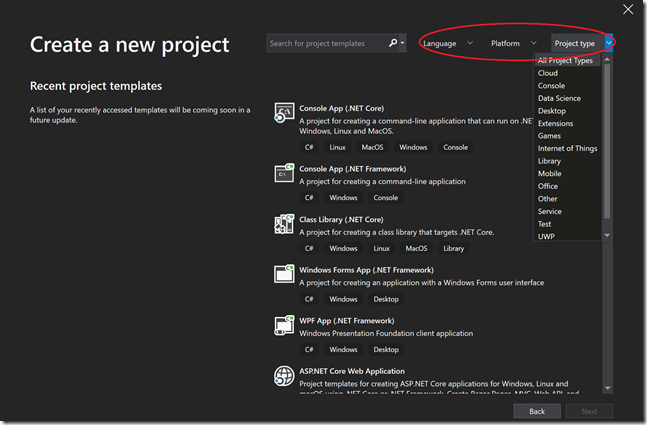The height and width of the screenshot is (425, 647).
Task: Select Other project type
Action: 547,198
